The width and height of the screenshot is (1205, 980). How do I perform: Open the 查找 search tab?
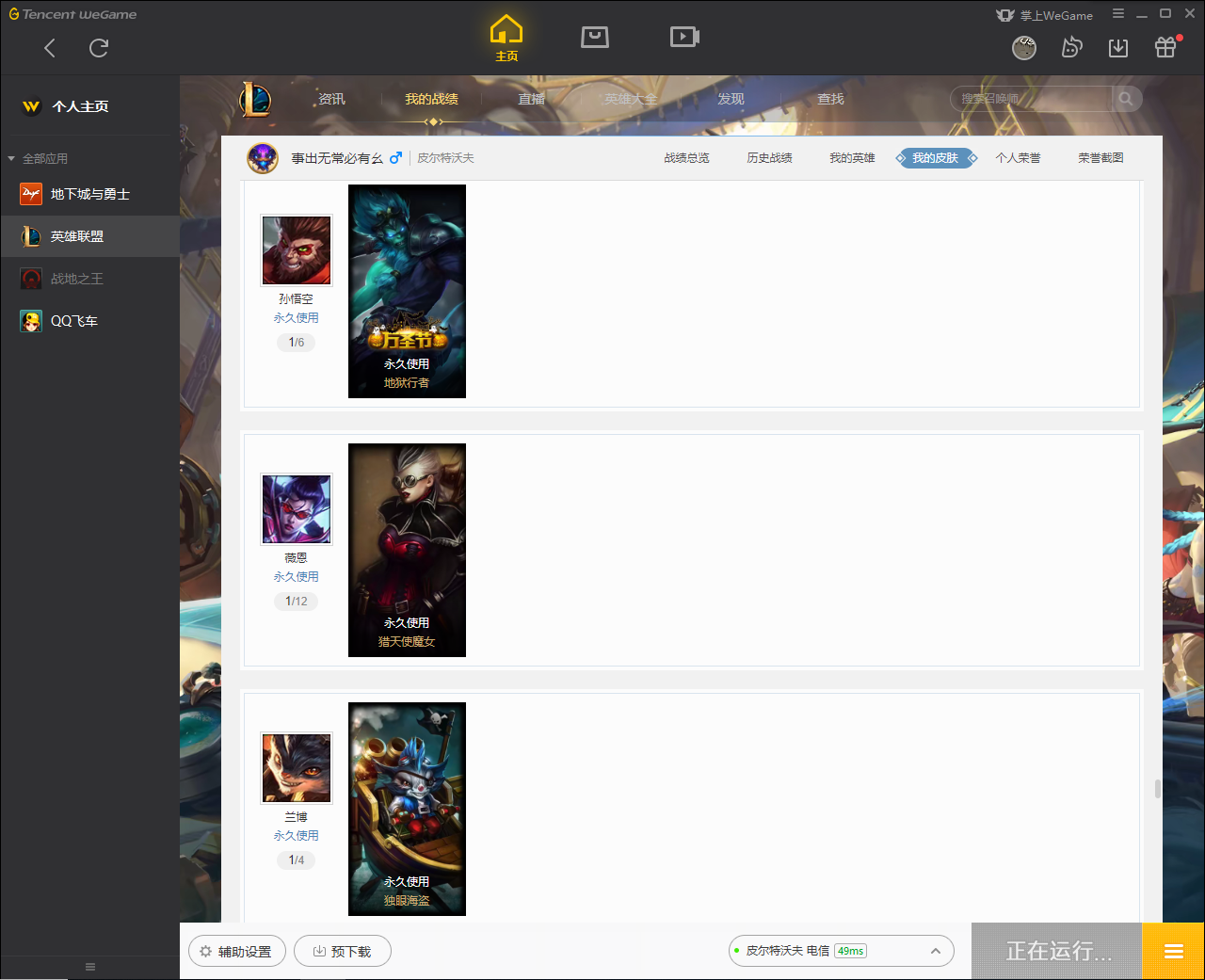pos(830,99)
